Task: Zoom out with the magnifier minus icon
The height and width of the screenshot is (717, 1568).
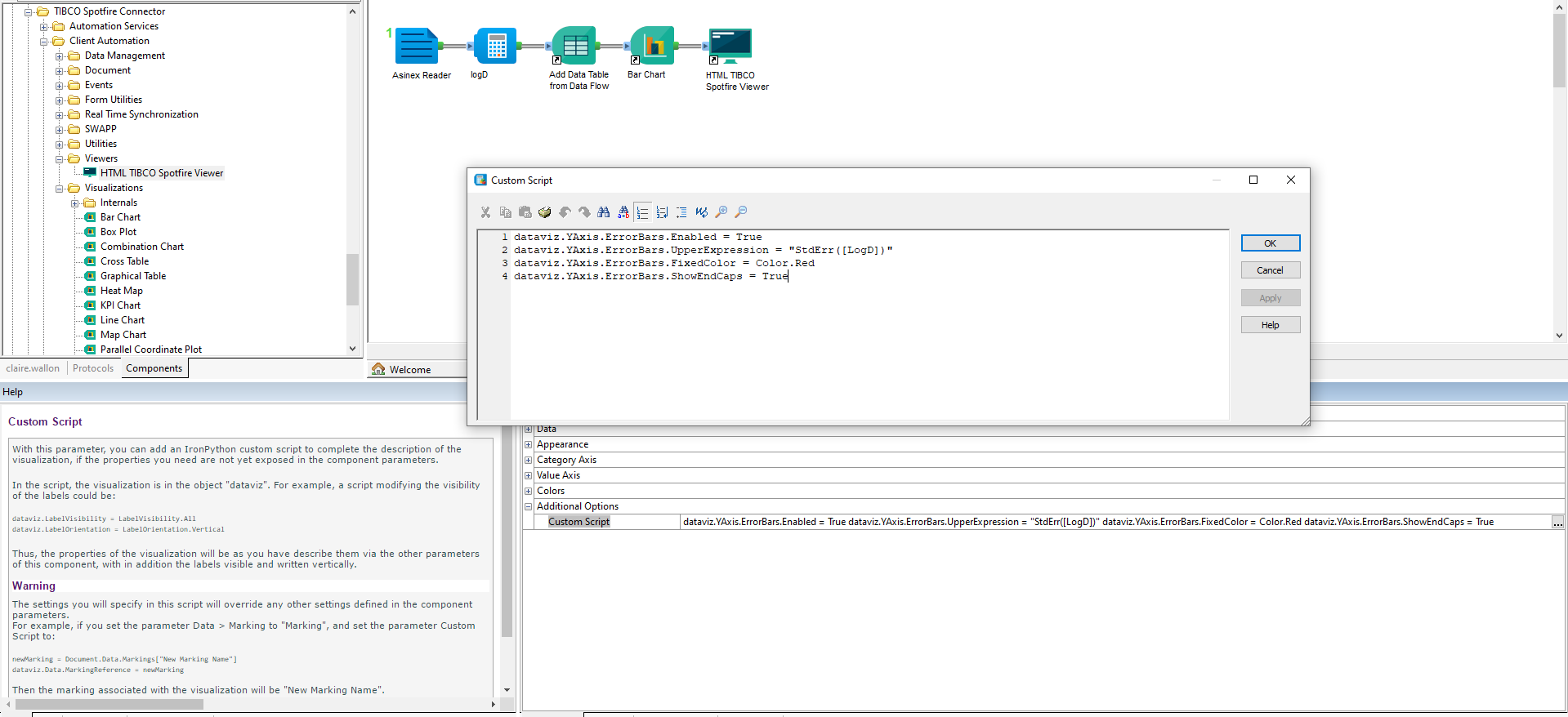Action: pos(741,212)
